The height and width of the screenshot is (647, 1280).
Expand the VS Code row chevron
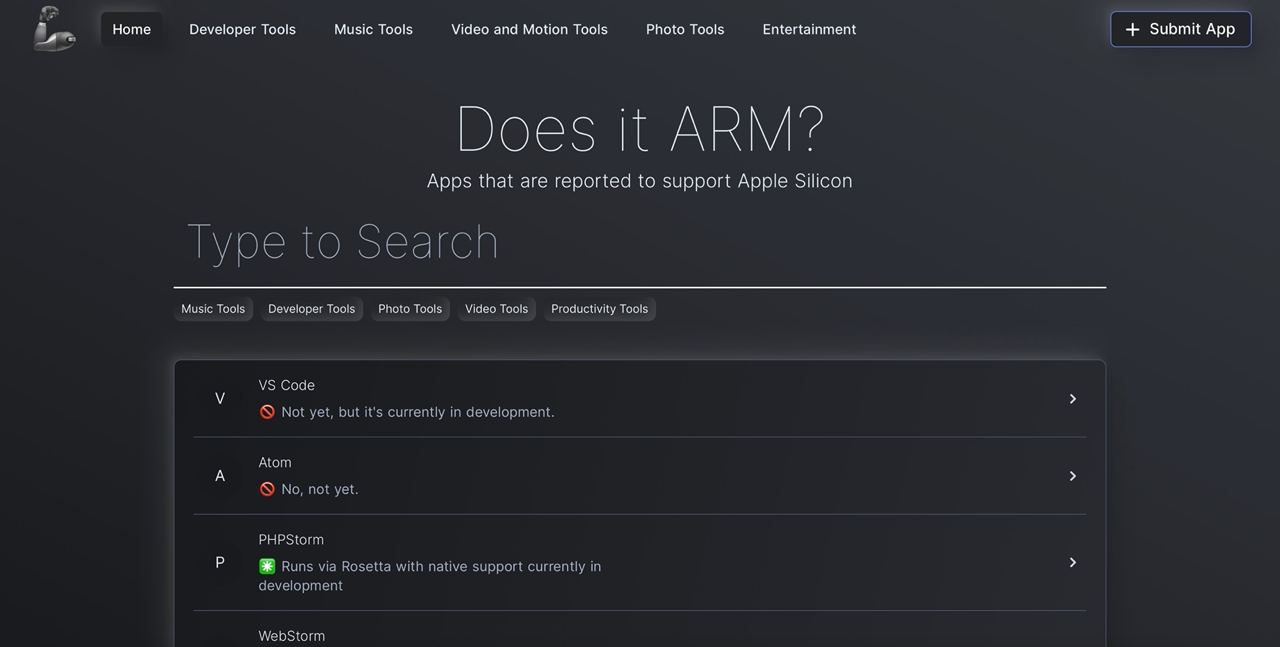click(1072, 399)
